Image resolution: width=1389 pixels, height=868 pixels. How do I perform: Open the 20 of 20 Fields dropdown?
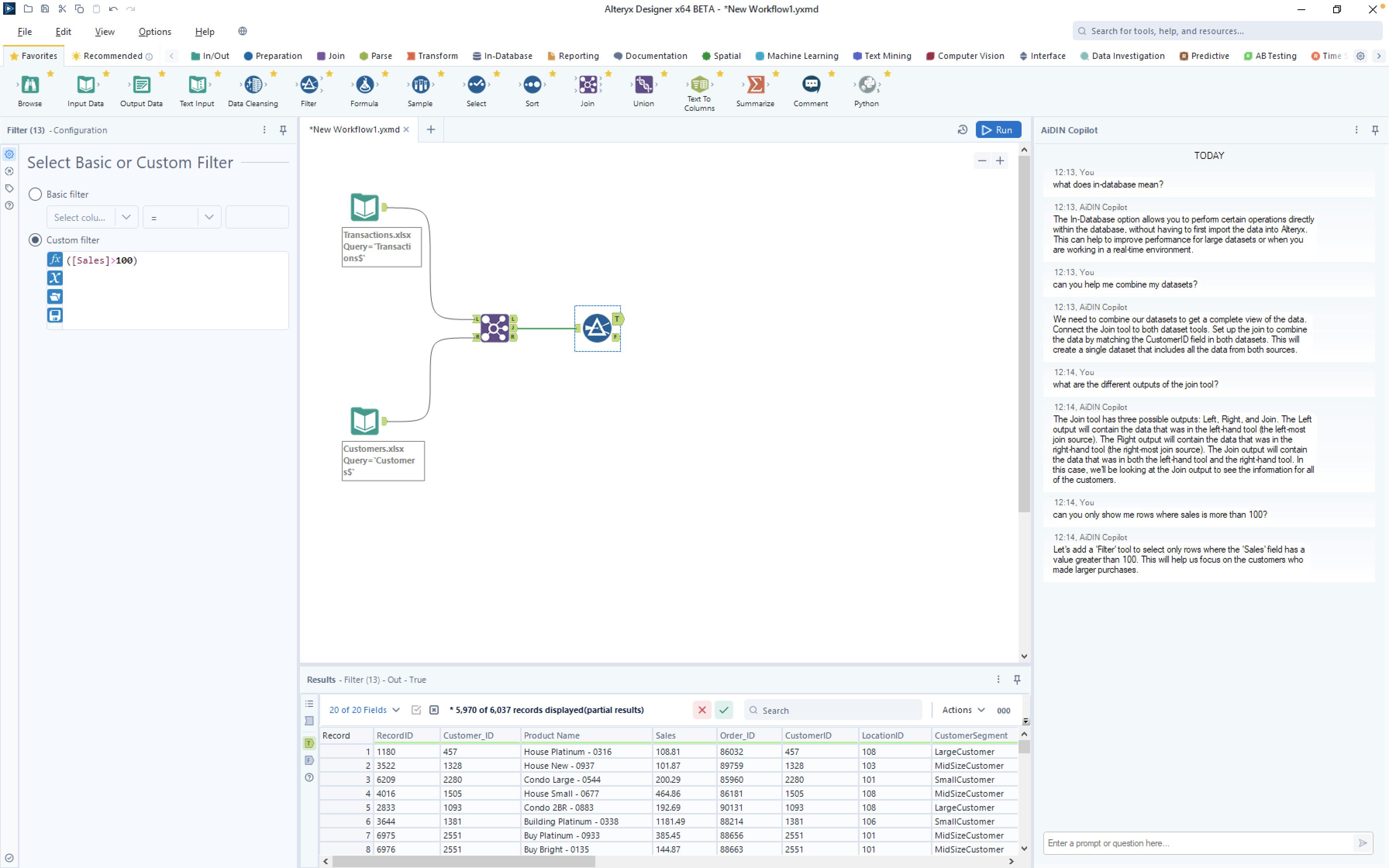point(364,710)
